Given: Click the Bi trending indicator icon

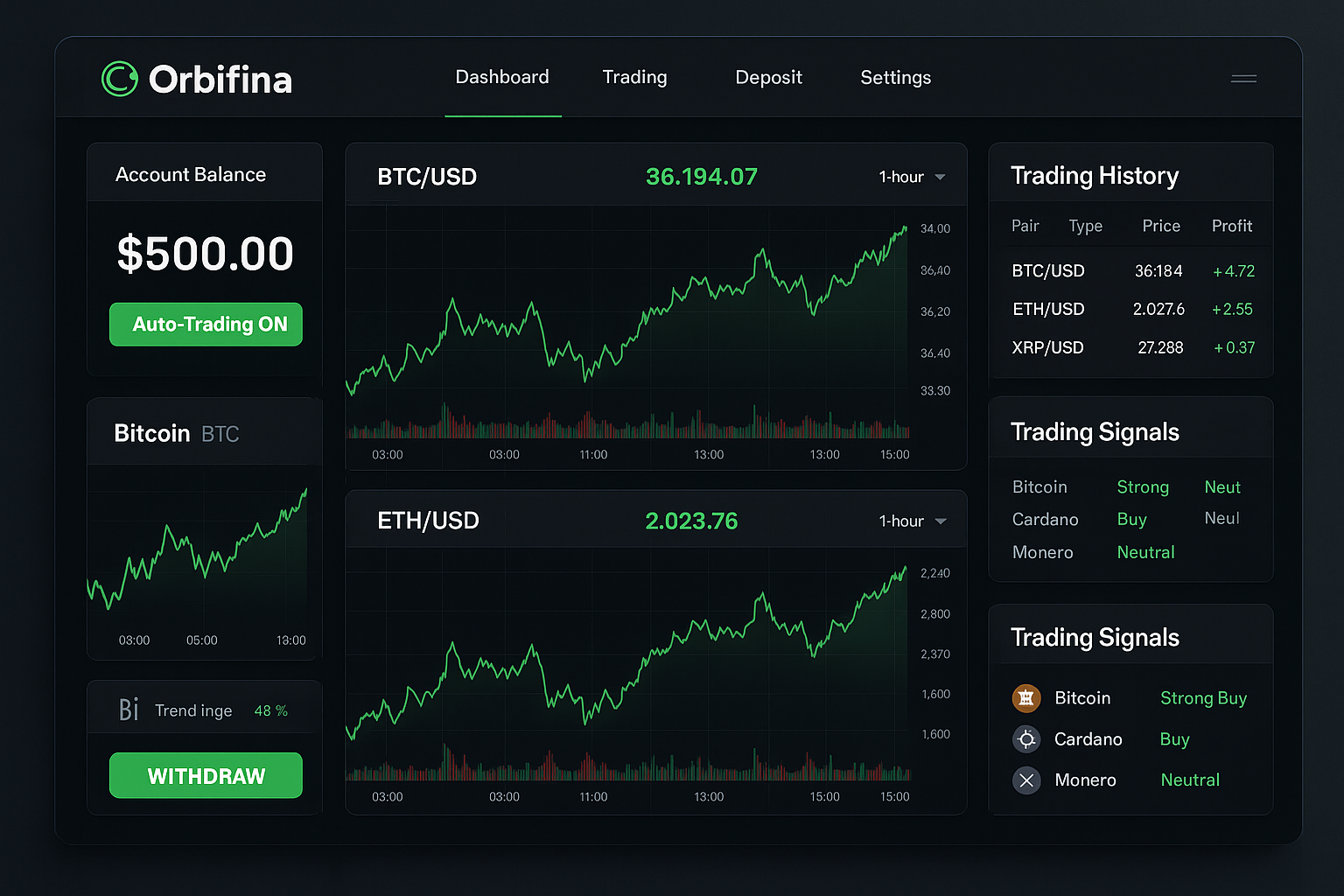Looking at the screenshot, I should (129, 710).
